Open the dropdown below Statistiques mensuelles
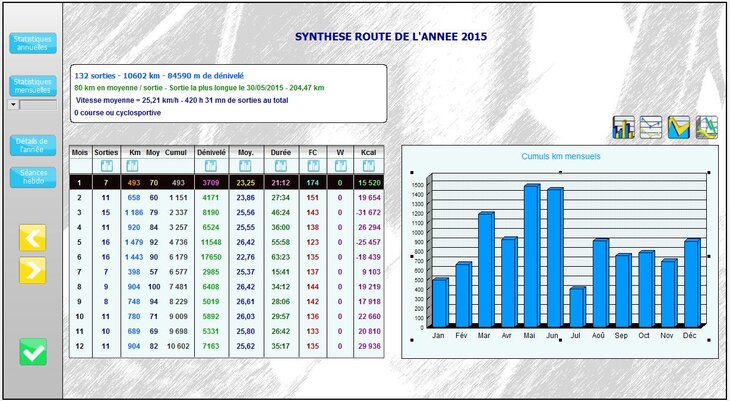 tap(13, 104)
